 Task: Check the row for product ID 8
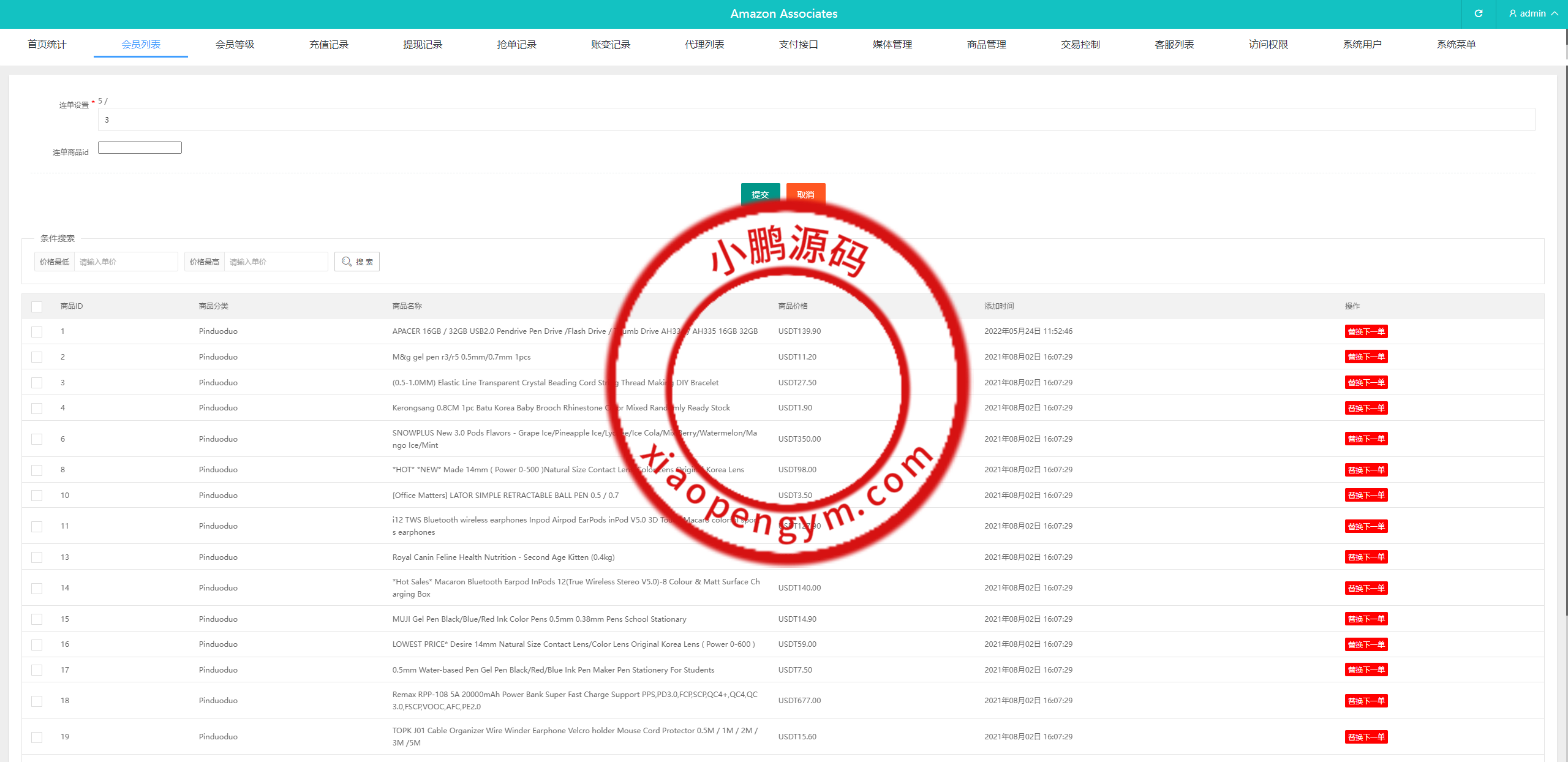pyautogui.click(x=37, y=470)
